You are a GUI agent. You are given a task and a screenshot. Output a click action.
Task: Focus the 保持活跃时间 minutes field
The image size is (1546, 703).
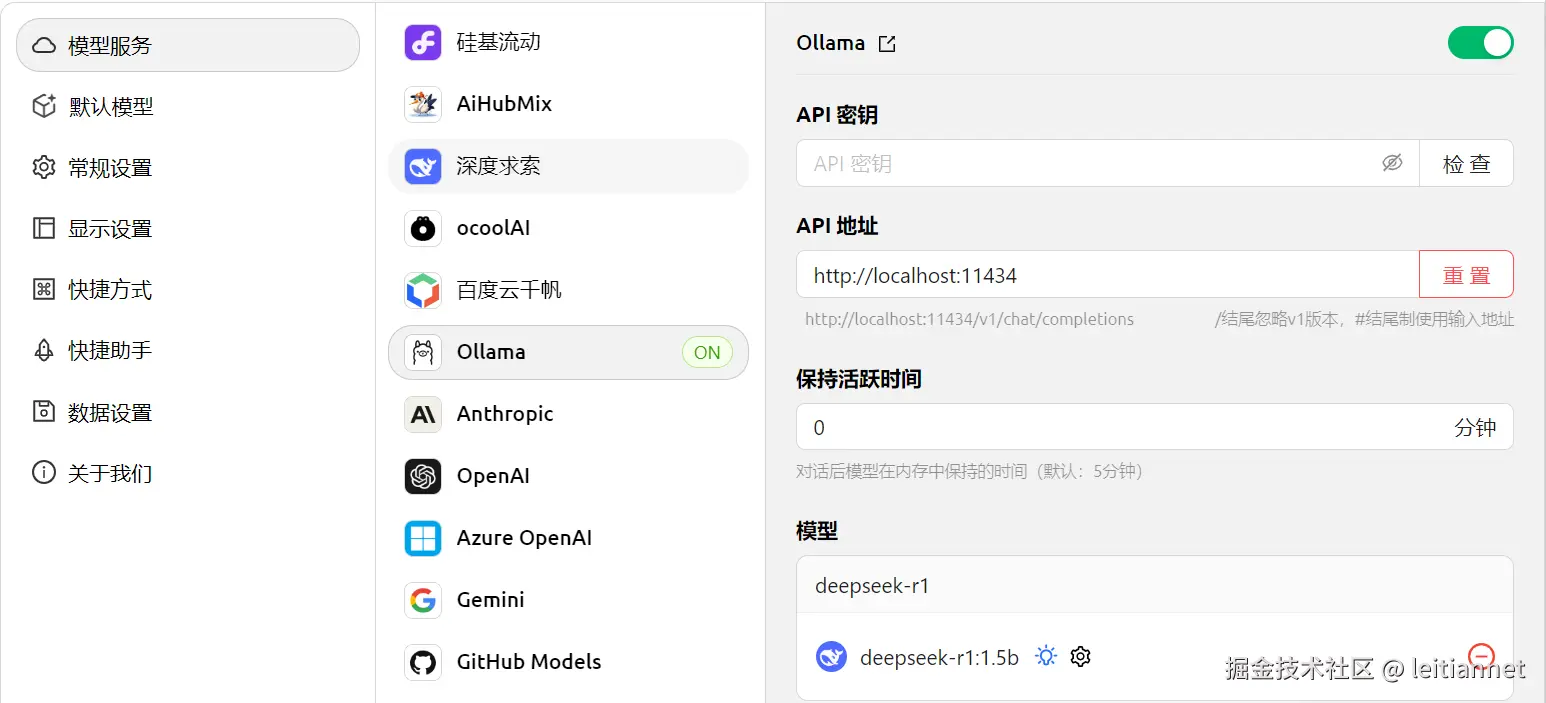[x=1155, y=427]
